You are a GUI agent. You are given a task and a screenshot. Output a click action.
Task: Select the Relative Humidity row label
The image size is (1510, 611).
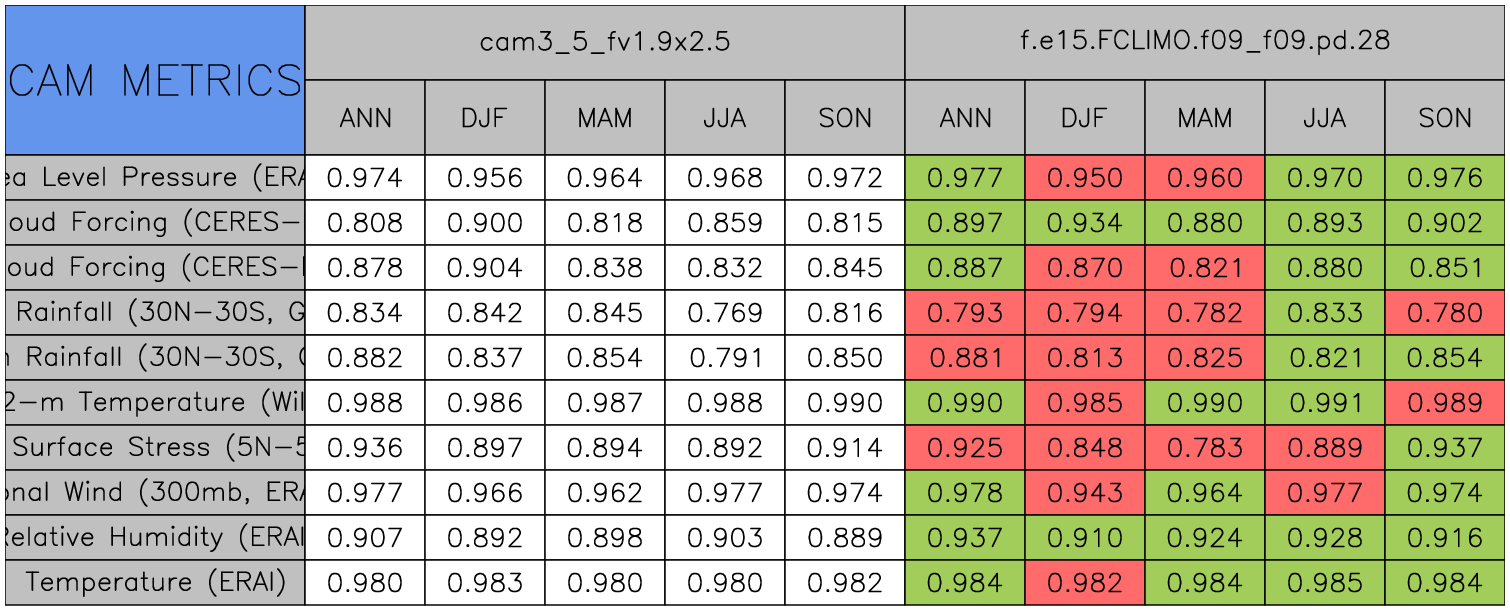(154, 537)
